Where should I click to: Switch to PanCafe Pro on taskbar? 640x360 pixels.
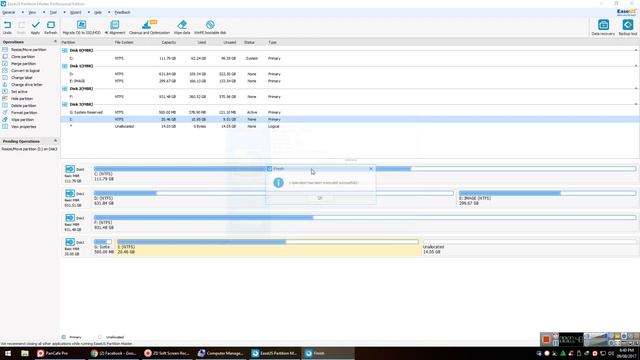click(x=60, y=353)
